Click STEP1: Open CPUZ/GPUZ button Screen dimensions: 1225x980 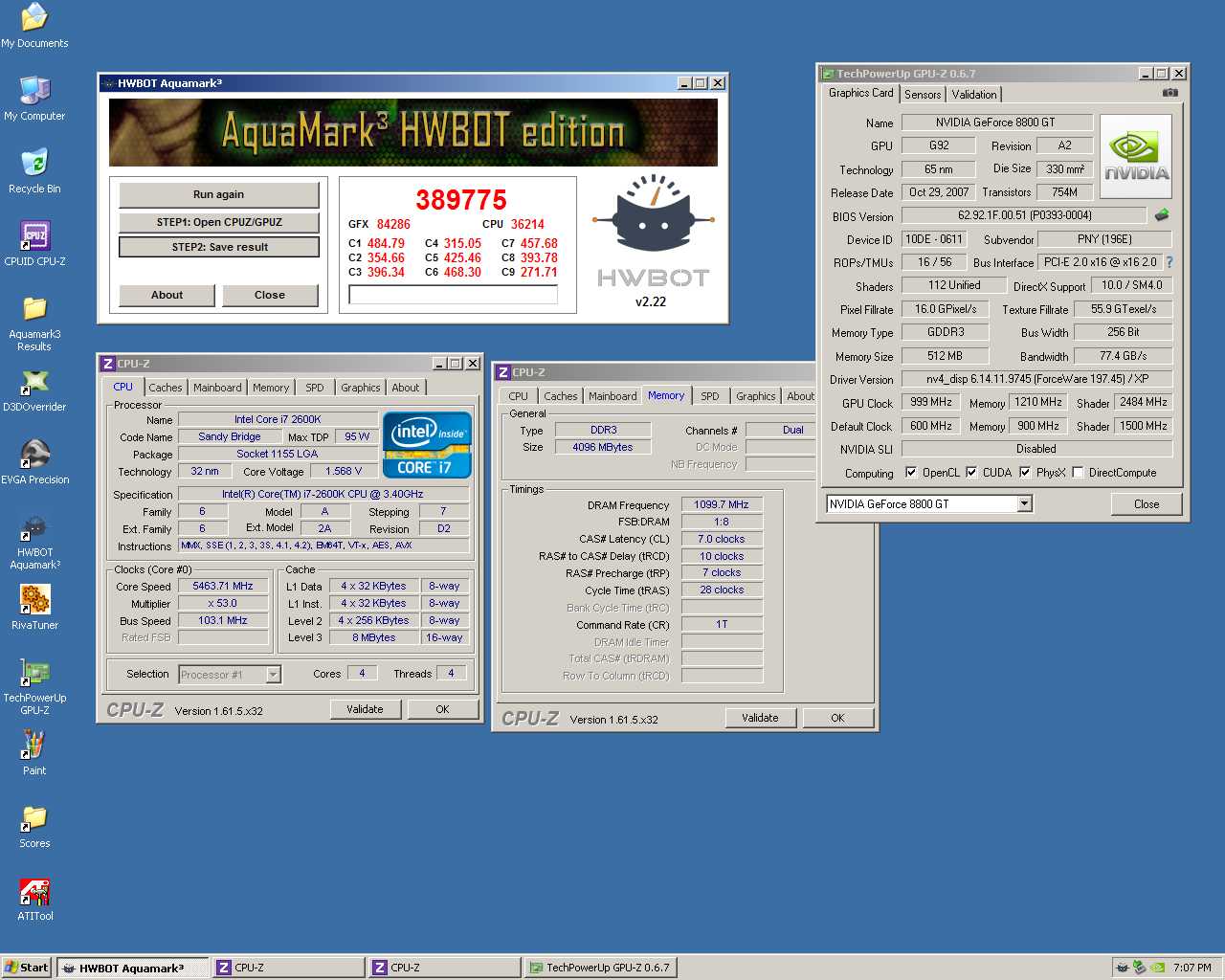[219, 222]
